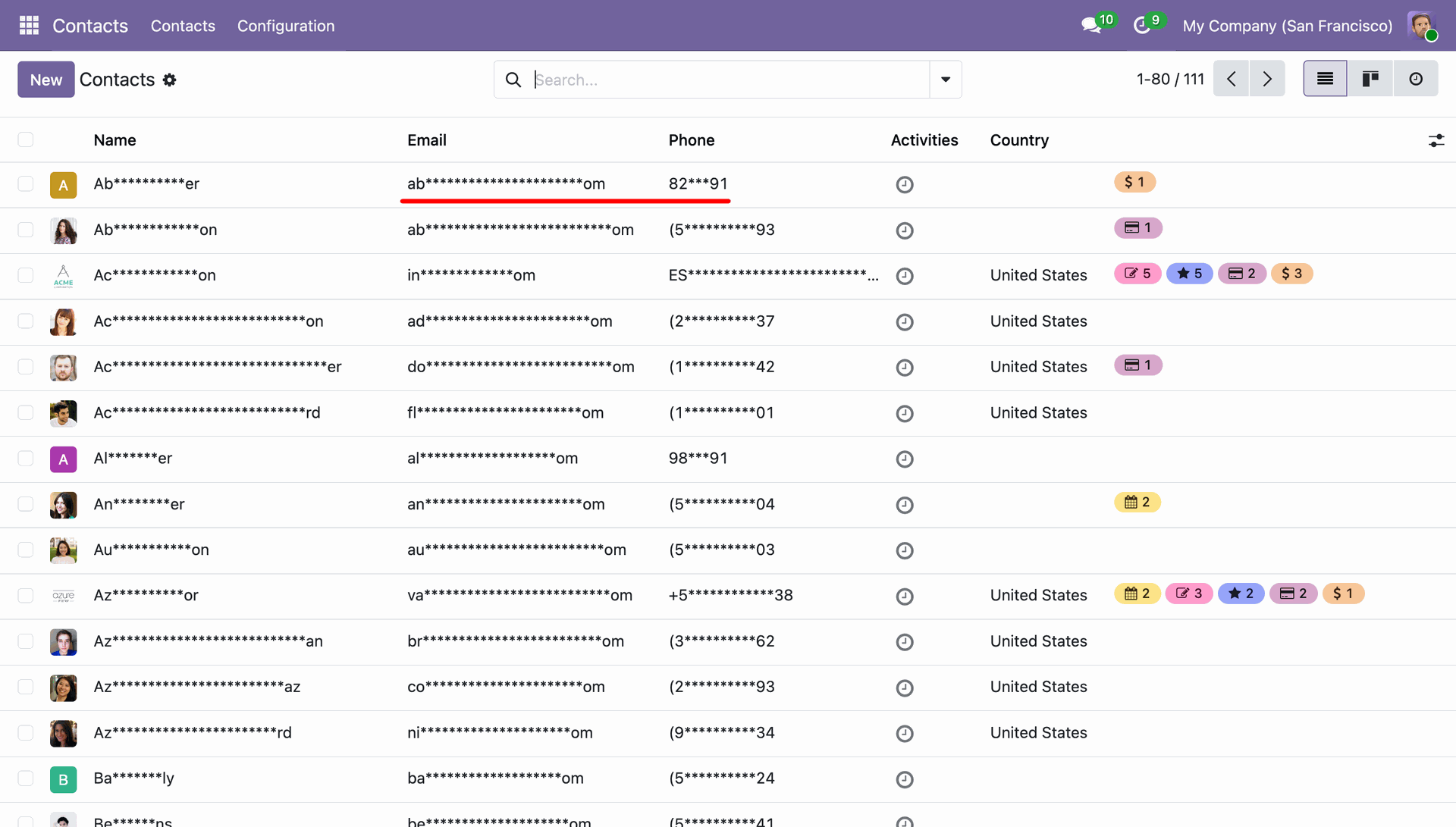
Task: Switch to kanban view
Action: tap(1370, 79)
